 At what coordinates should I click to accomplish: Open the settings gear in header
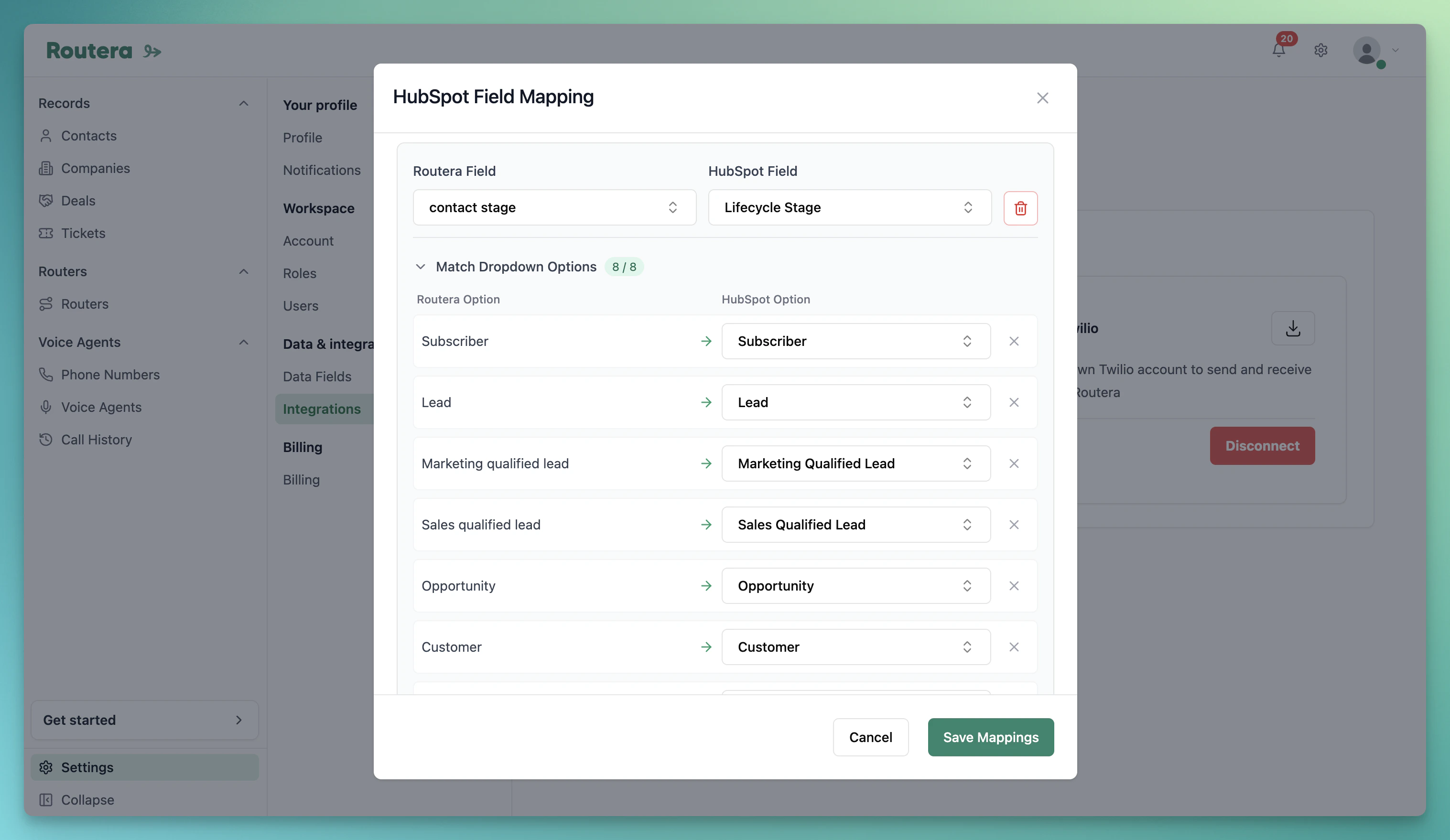[x=1320, y=50]
